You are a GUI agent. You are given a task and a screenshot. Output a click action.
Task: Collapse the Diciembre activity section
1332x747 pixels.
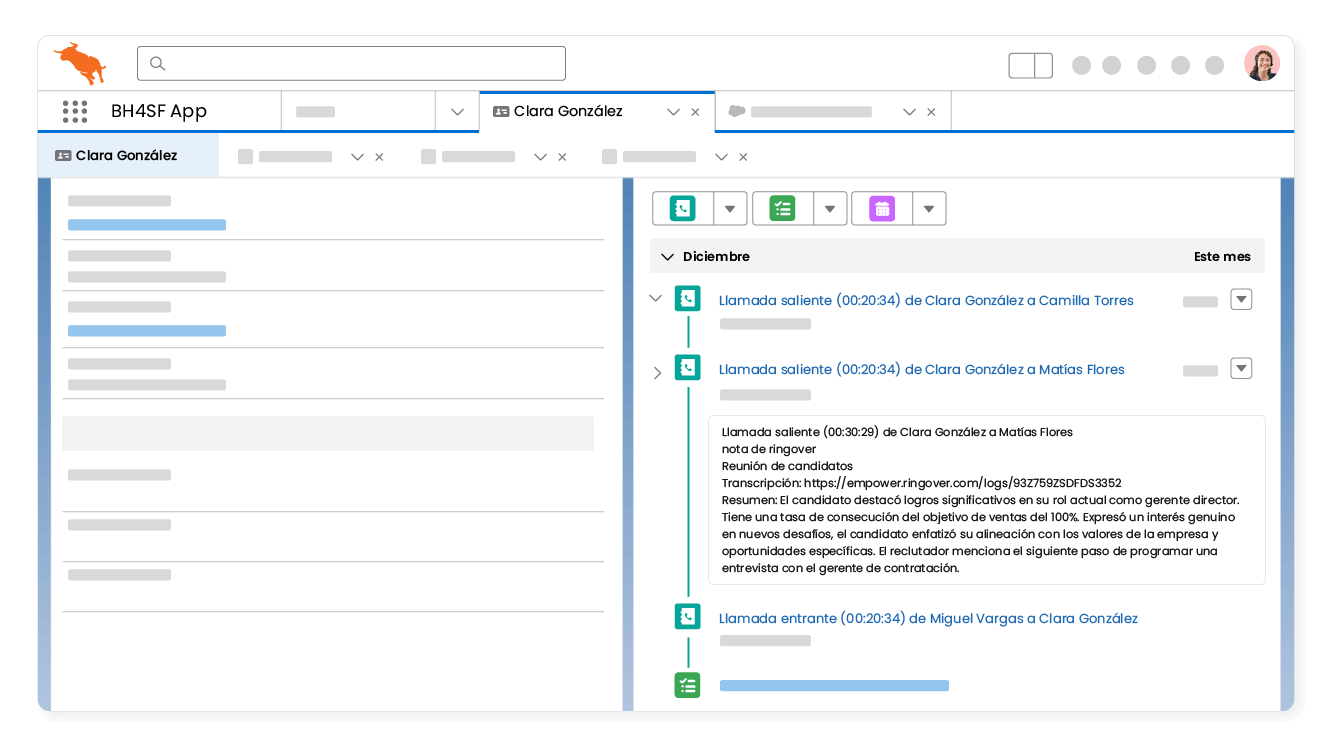tap(667, 256)
